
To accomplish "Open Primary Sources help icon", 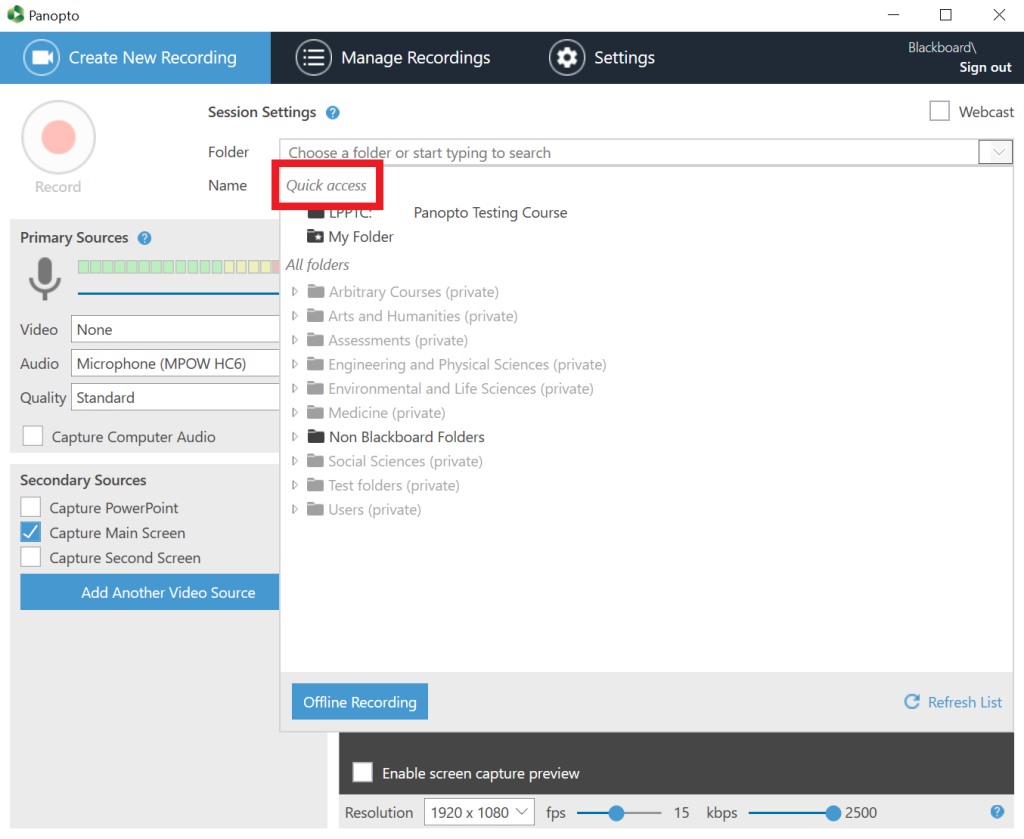I will (144, 238).
